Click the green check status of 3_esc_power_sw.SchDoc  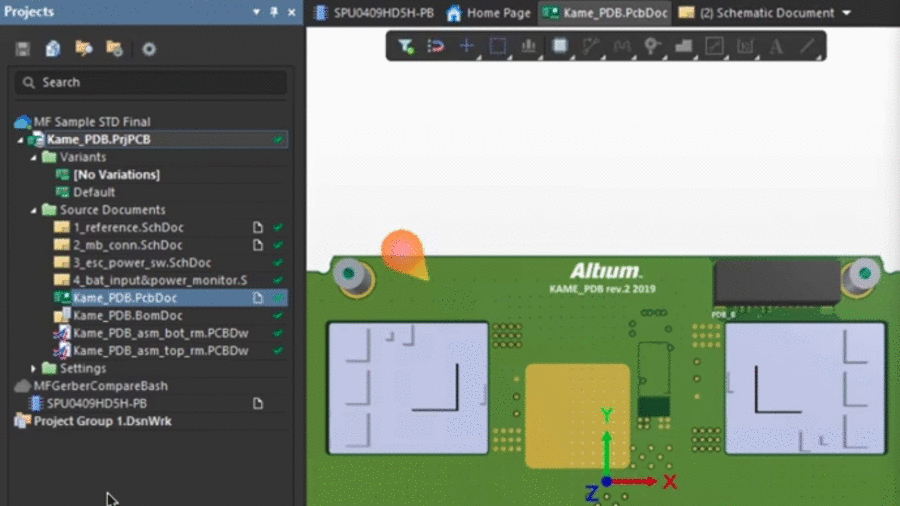pos(278,263)
